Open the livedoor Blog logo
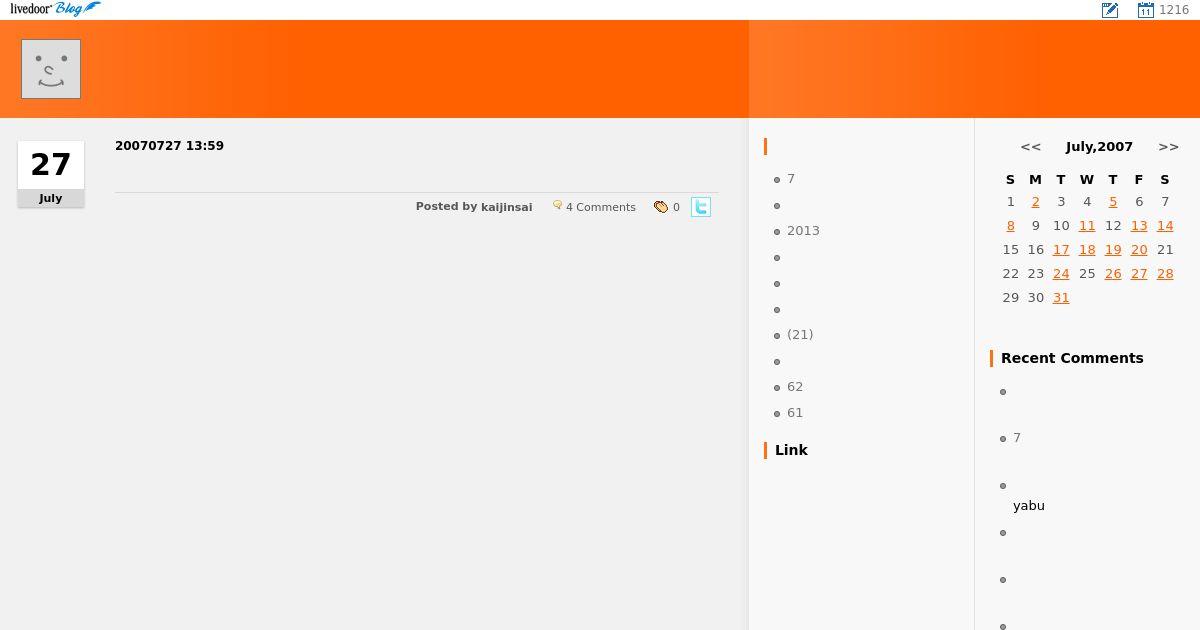The width and height of the screenshot is (1200, 630). 55,9
